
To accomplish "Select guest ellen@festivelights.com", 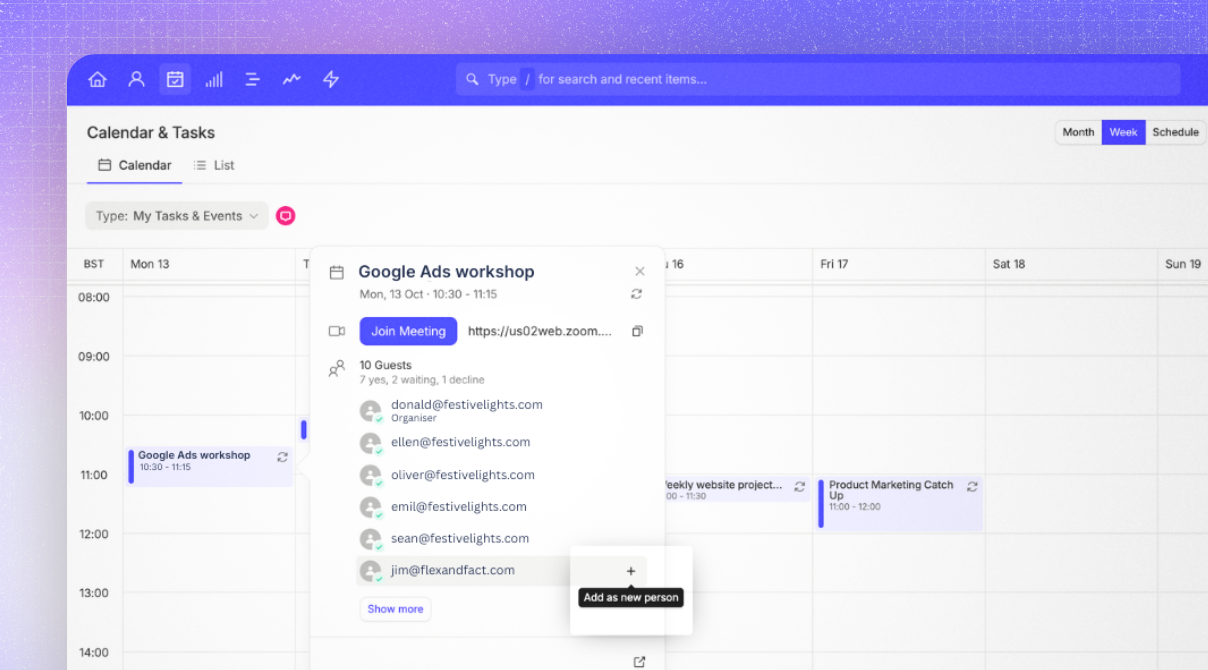I will [461, 442].
